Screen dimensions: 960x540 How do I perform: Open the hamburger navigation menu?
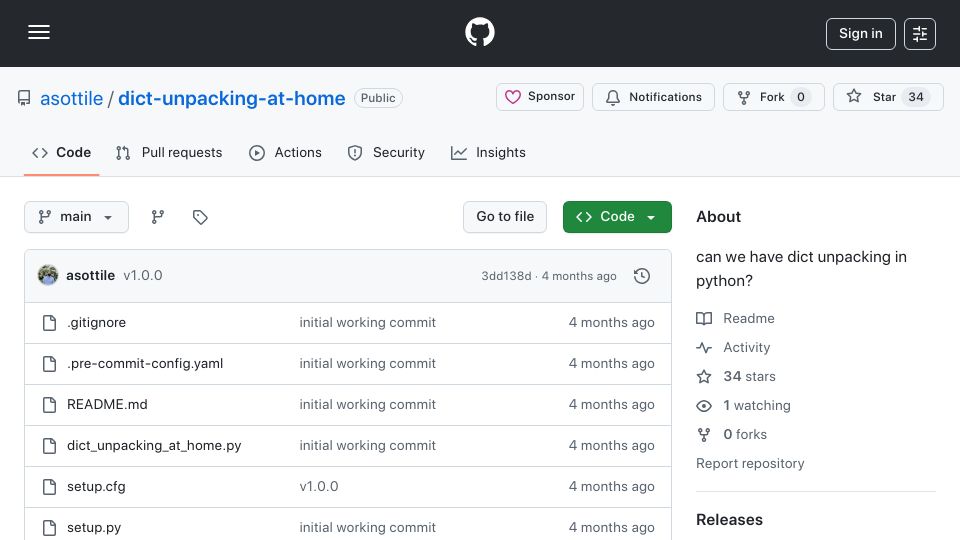(x=39, y=32)
